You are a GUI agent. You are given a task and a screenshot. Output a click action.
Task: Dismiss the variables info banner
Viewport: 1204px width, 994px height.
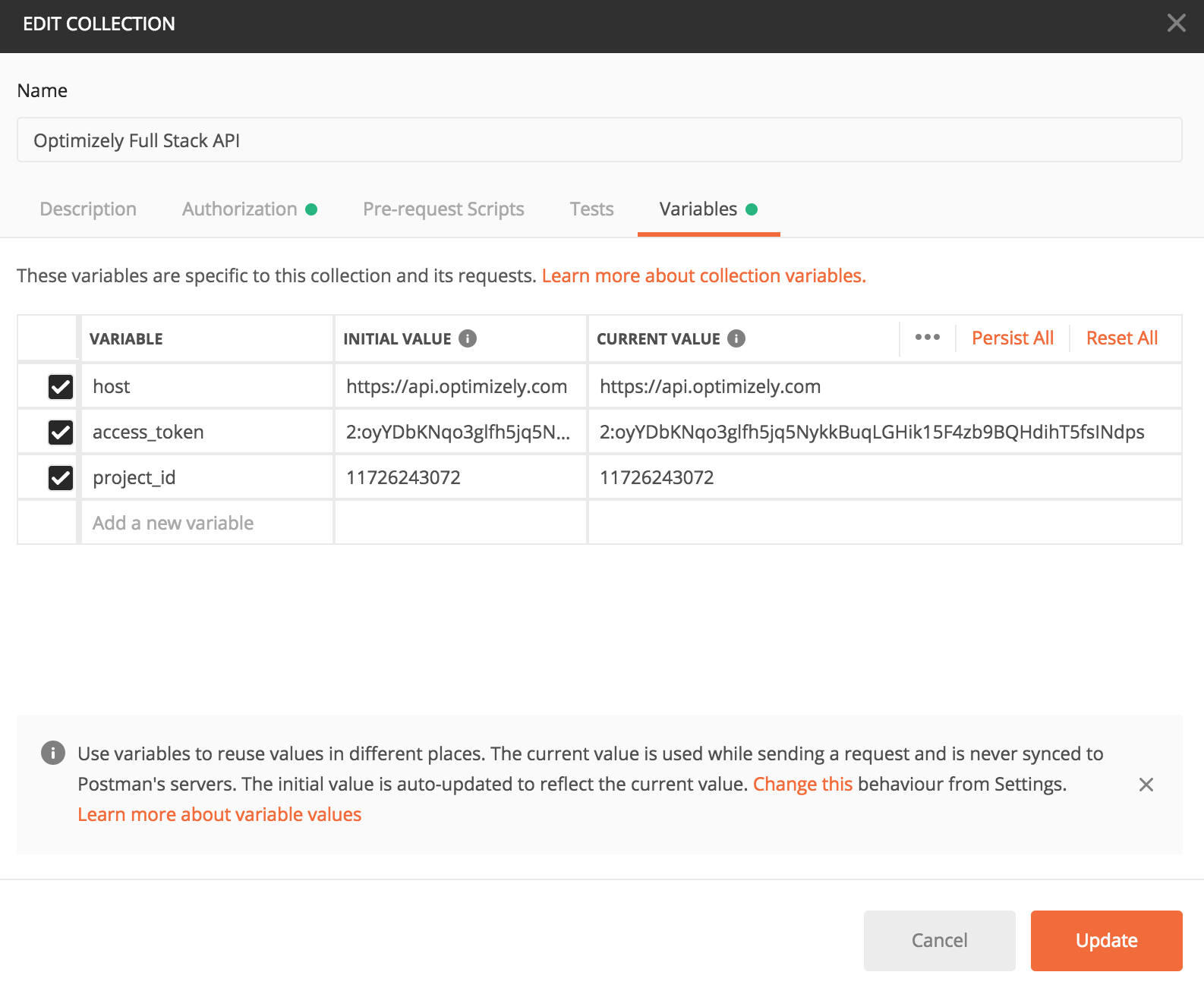[x=1146, y=785]
